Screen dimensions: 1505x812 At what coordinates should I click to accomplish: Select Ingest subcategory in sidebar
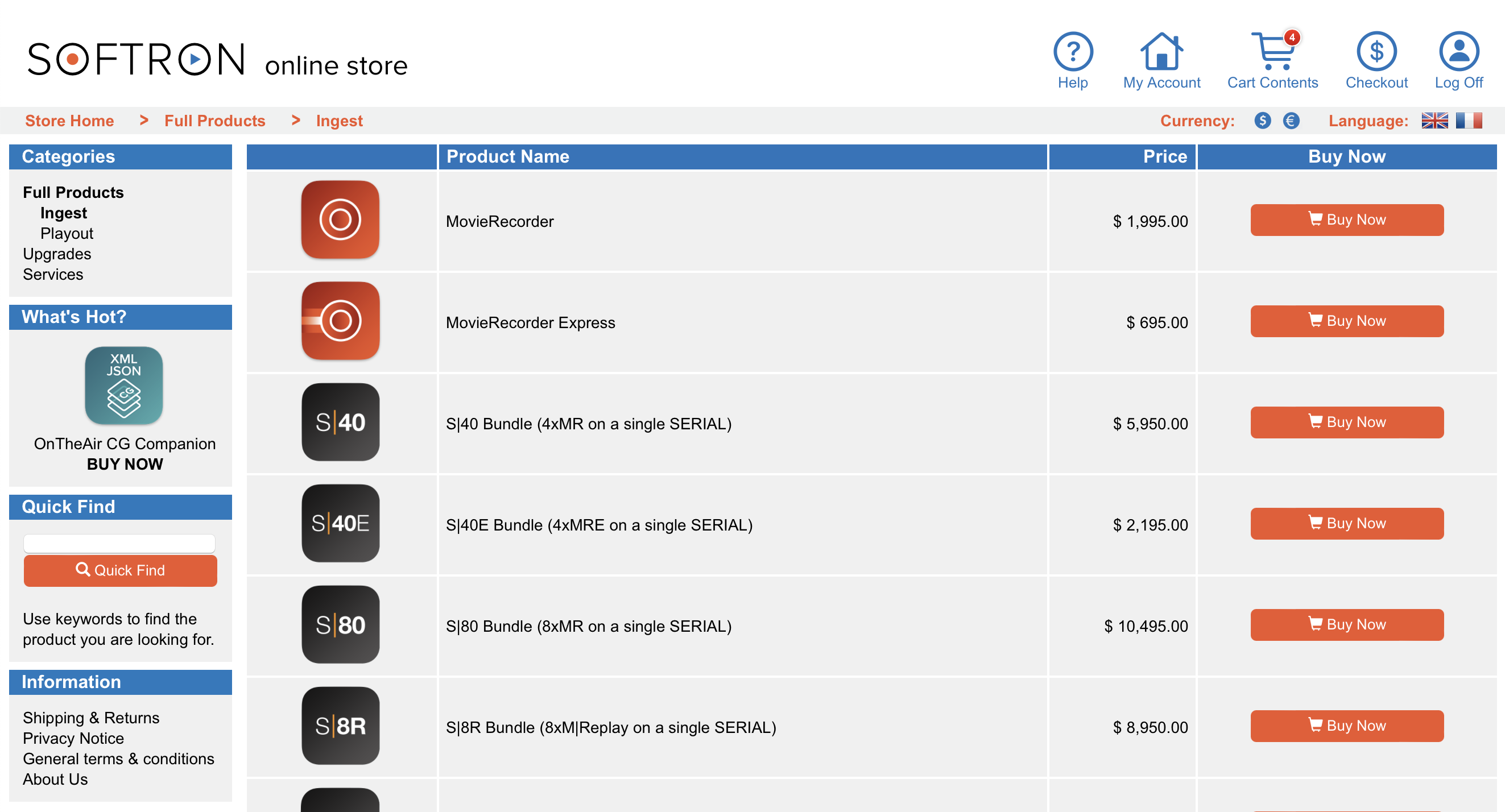(x=64, y=213)
